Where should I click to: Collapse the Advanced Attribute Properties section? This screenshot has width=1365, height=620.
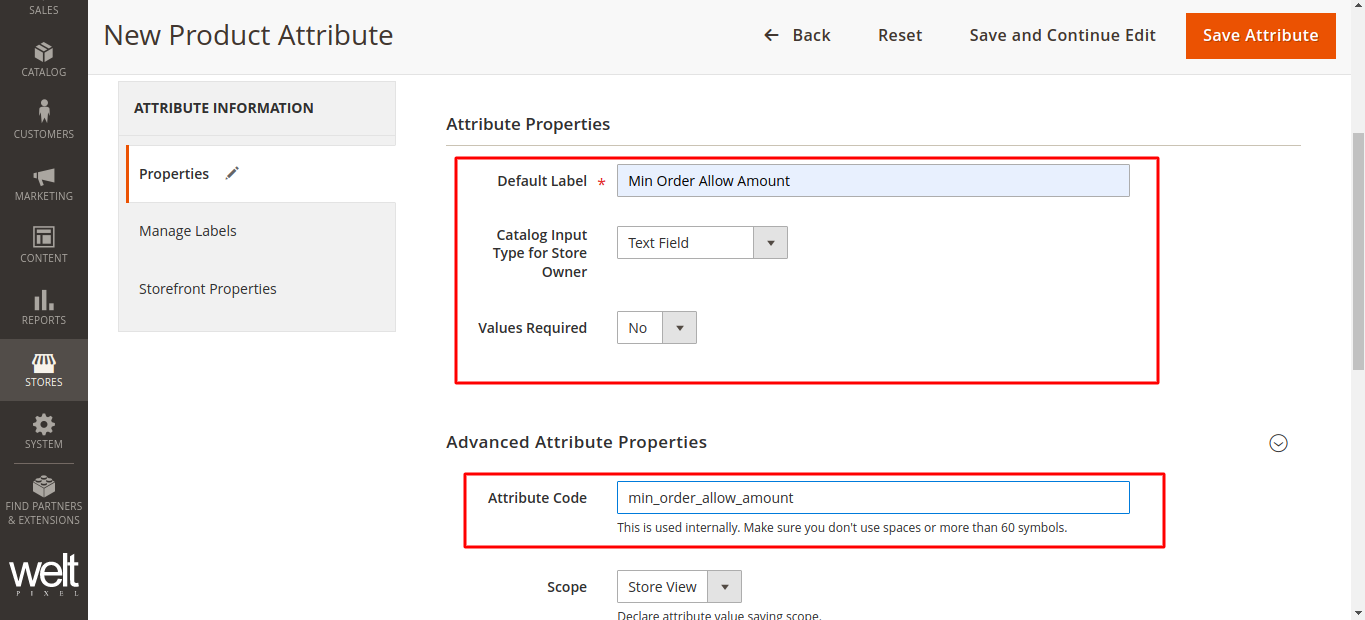[x=1278, y=443]
